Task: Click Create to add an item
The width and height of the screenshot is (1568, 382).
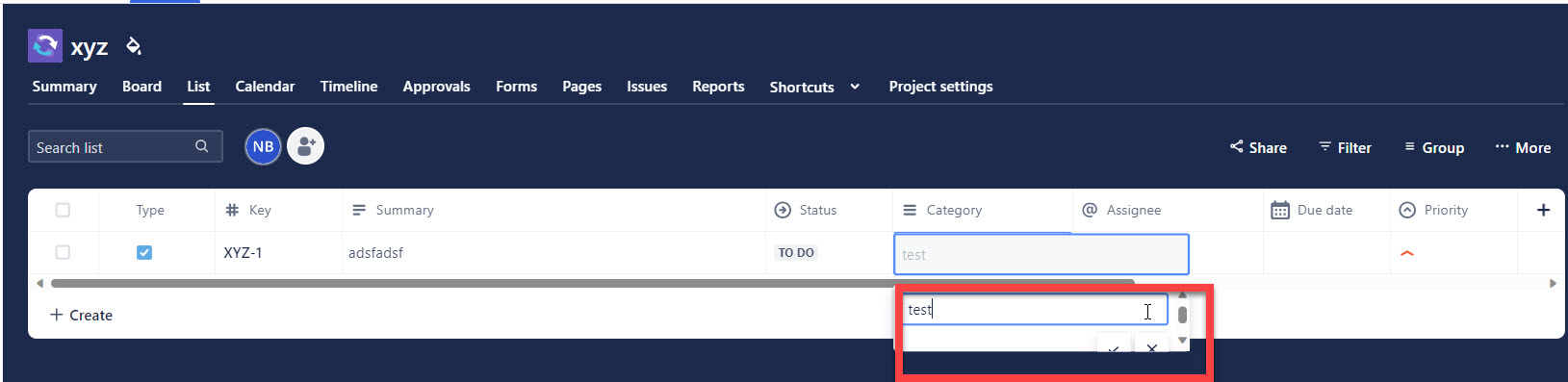Action: 81,315
